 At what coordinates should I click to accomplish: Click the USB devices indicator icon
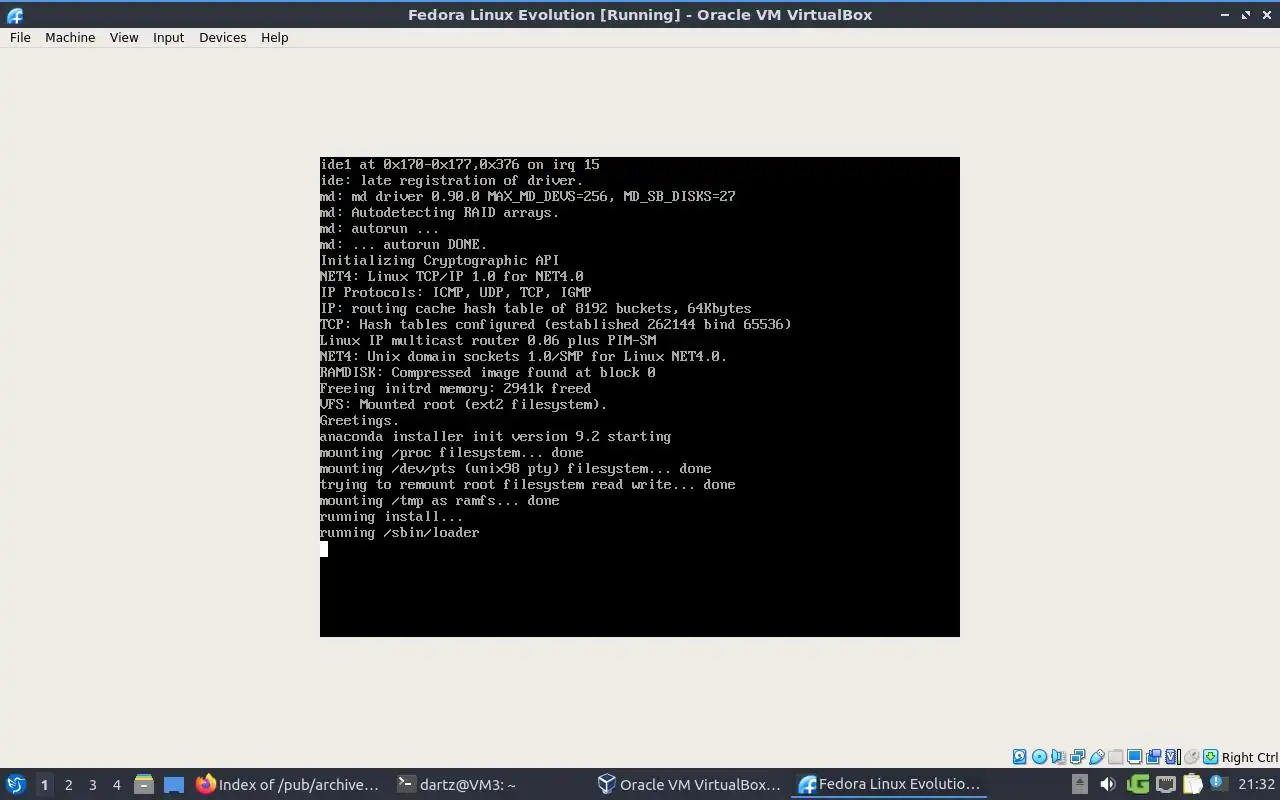pos(1096,757)
